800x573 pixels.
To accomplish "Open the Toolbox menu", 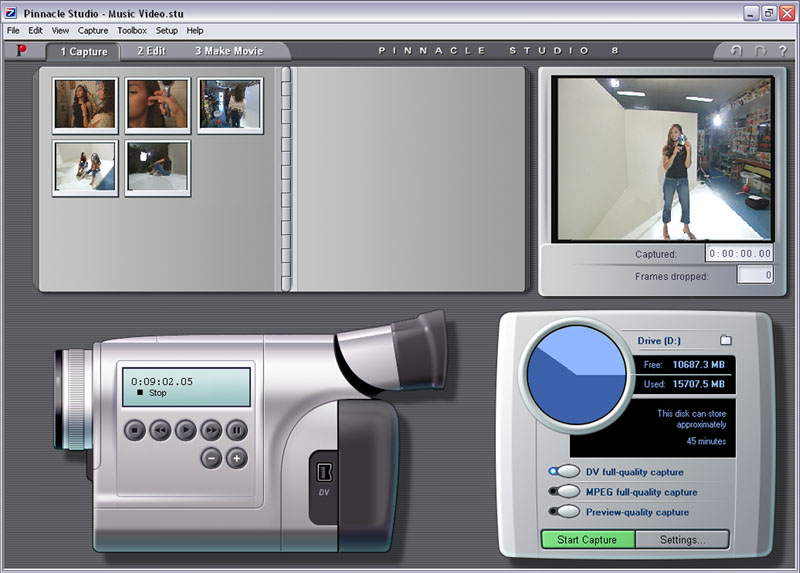I will [x=131, y=31].
